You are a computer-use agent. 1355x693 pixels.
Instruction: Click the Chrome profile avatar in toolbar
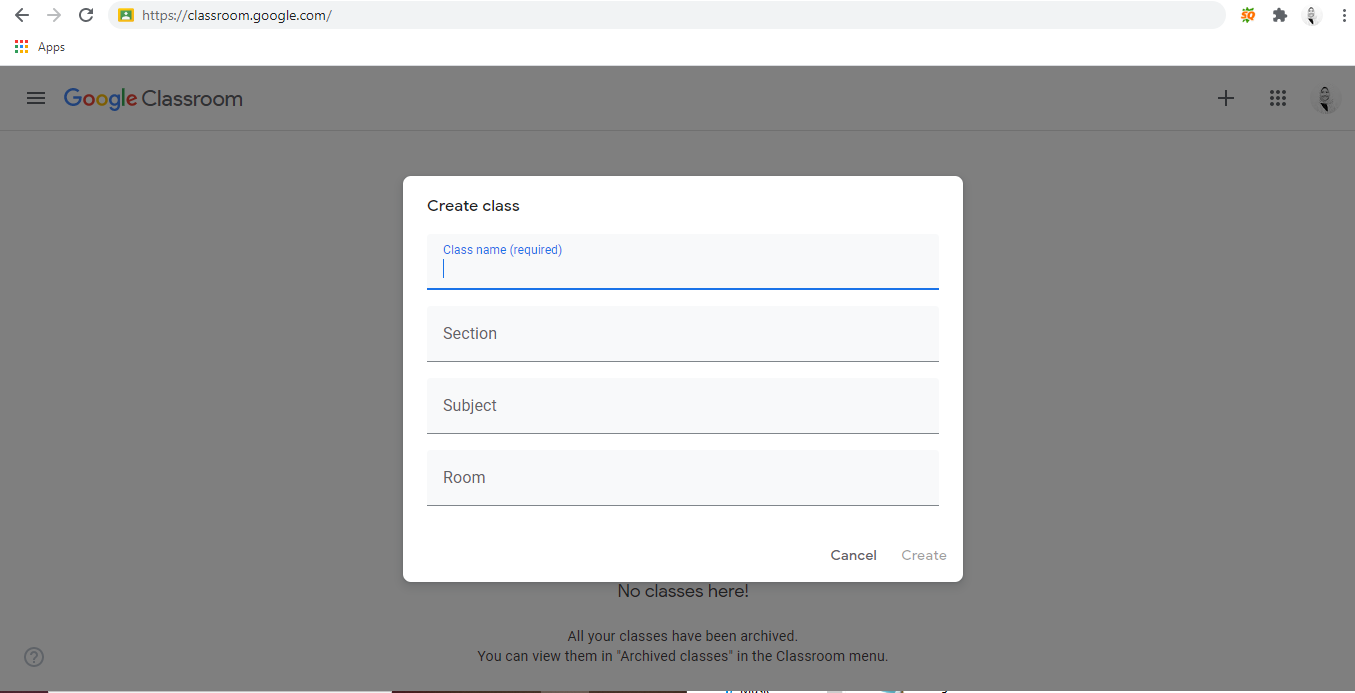tap(1312, 15)
